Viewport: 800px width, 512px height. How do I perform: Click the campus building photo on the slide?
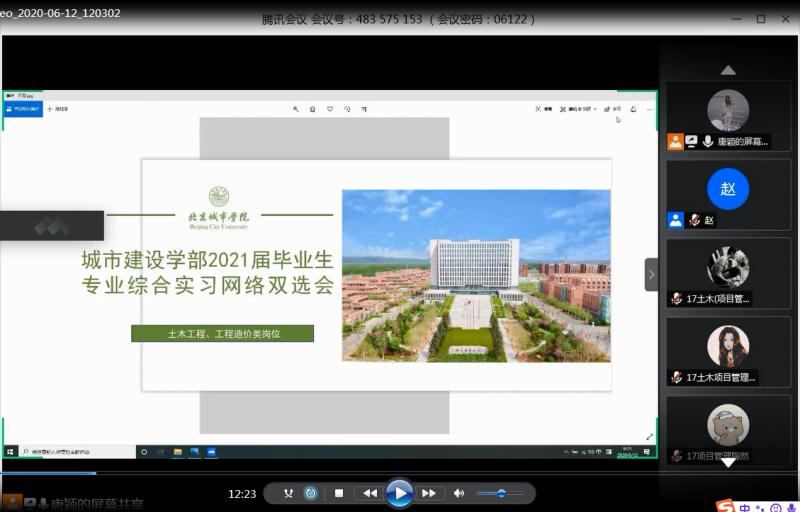476,275
